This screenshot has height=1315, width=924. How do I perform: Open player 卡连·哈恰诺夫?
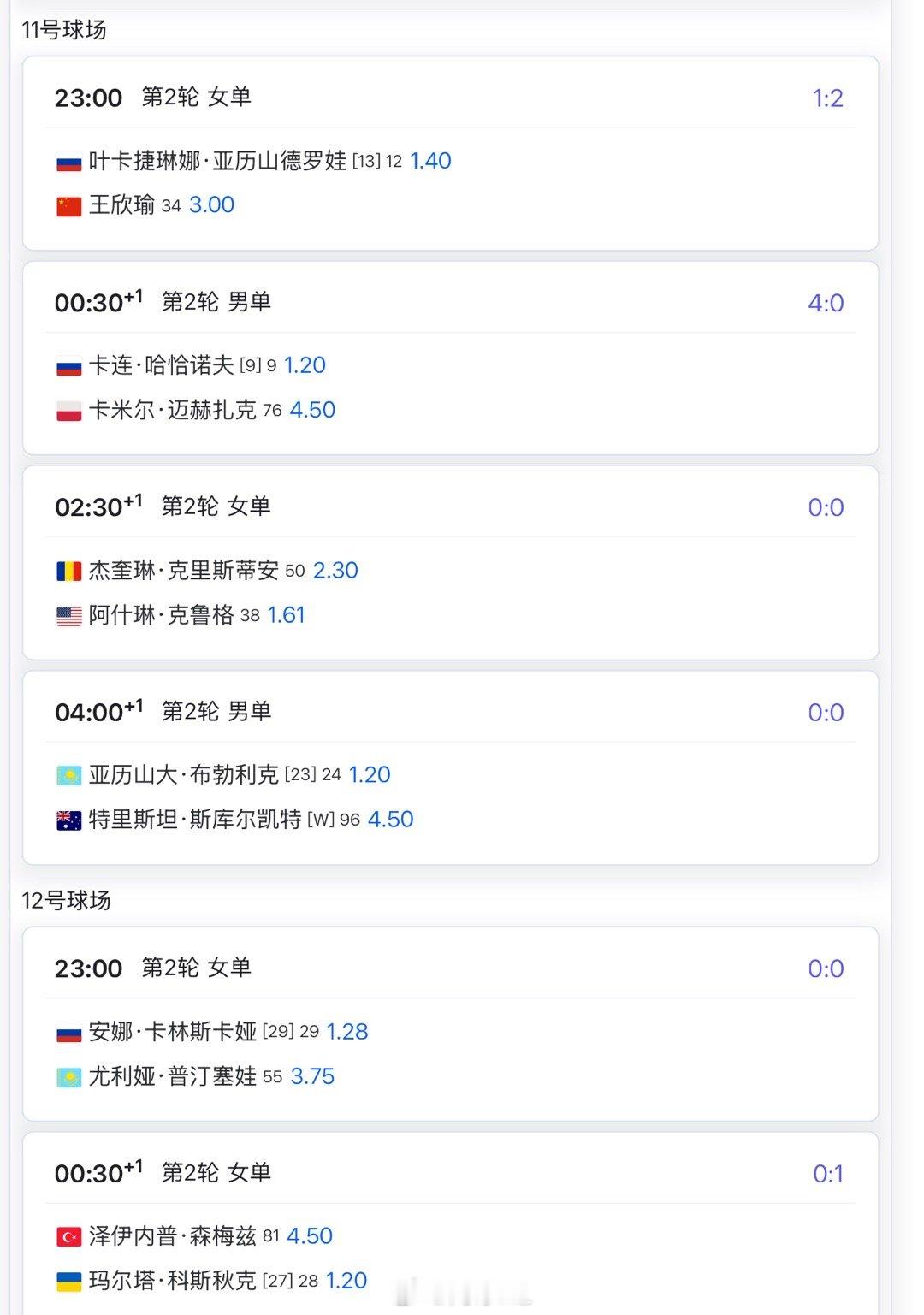tap(161, 365)
